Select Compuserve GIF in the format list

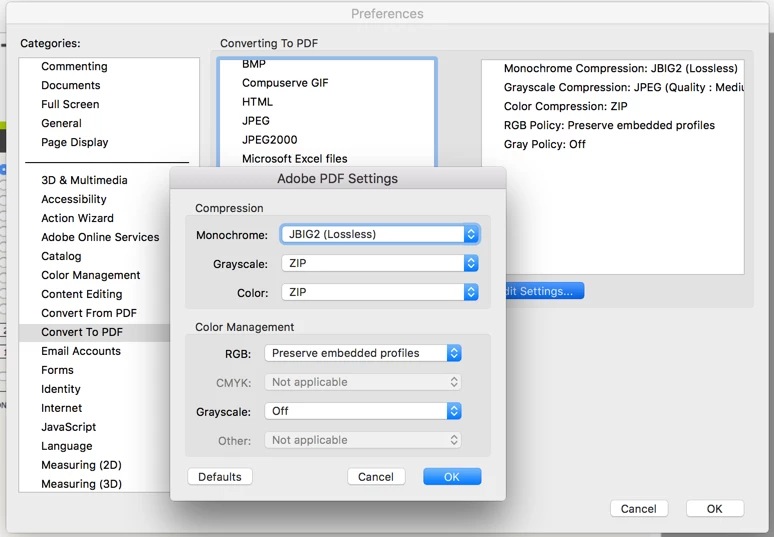[x=285, y=83]
